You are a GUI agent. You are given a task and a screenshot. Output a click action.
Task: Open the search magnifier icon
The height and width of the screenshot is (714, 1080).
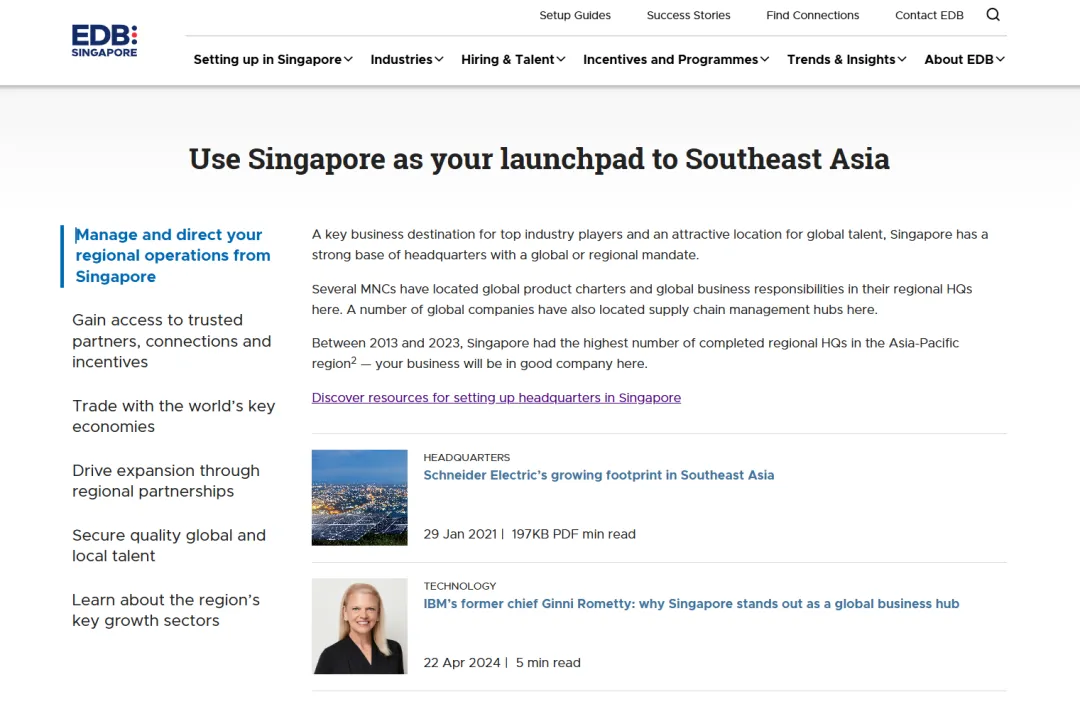(993, 14)
